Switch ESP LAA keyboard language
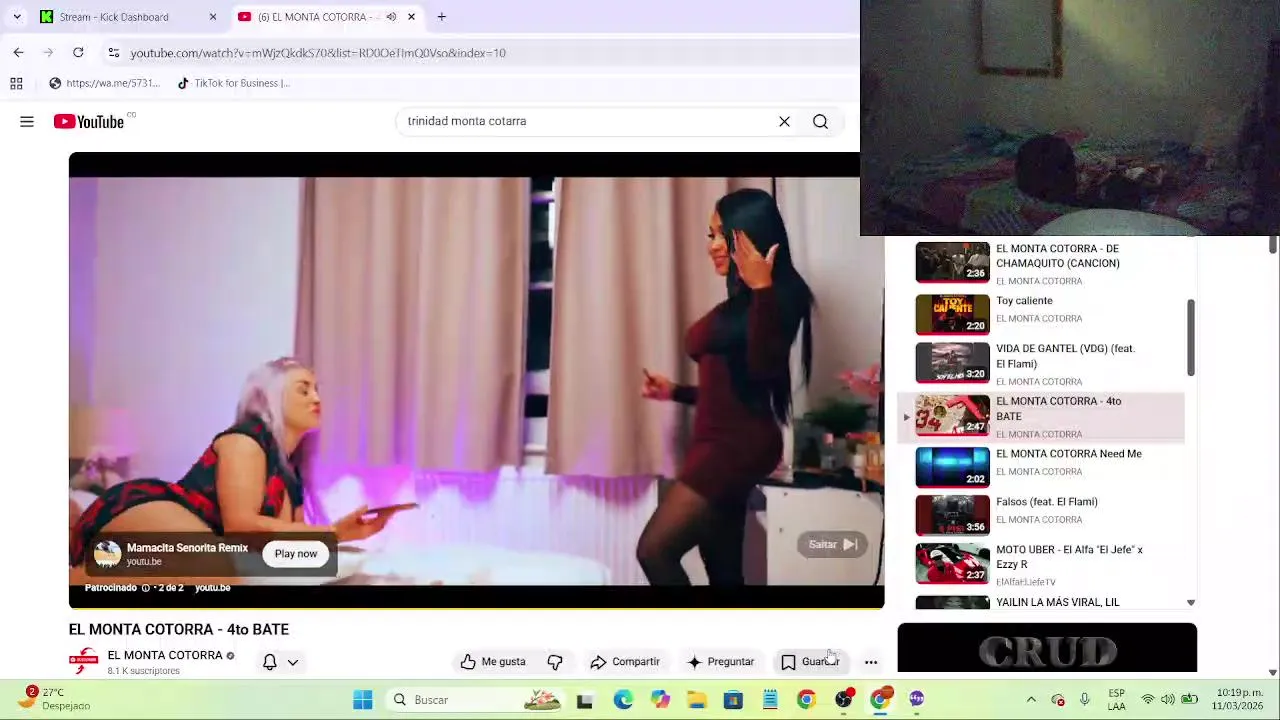The image size is (1280, 720). tap(1116, 700)
